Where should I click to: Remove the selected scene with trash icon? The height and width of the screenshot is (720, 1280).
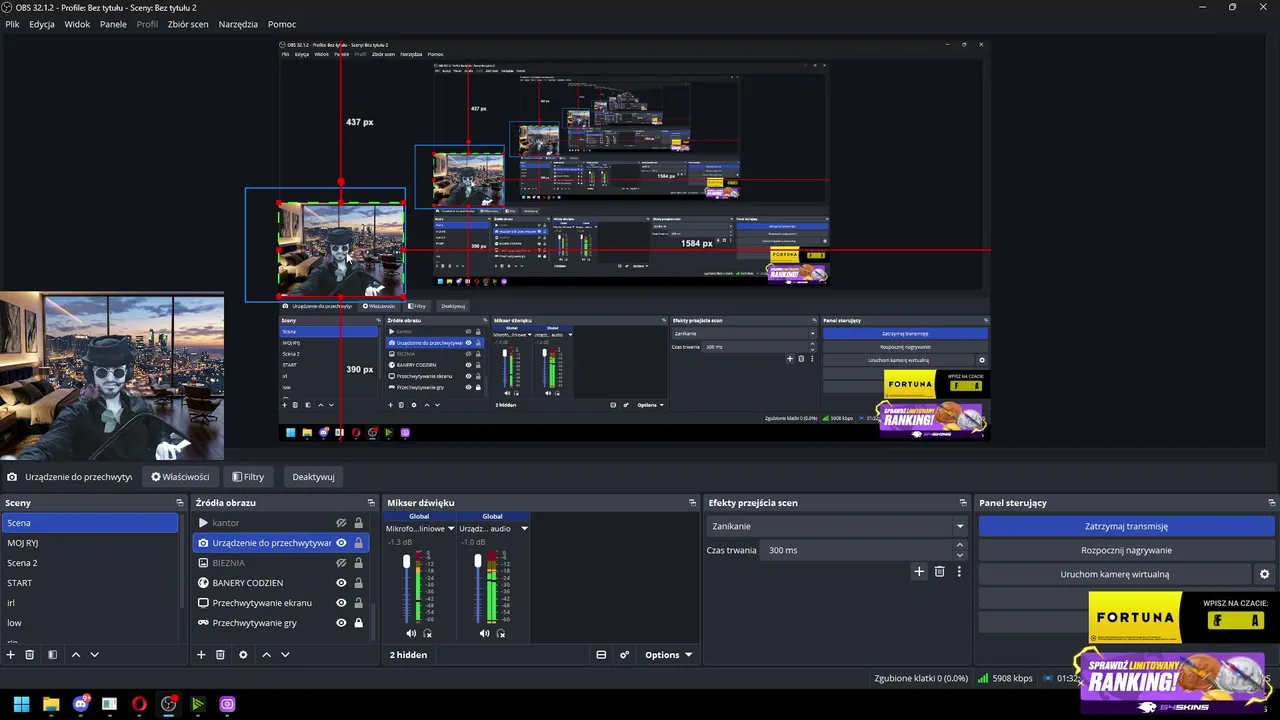click(30, 655)
